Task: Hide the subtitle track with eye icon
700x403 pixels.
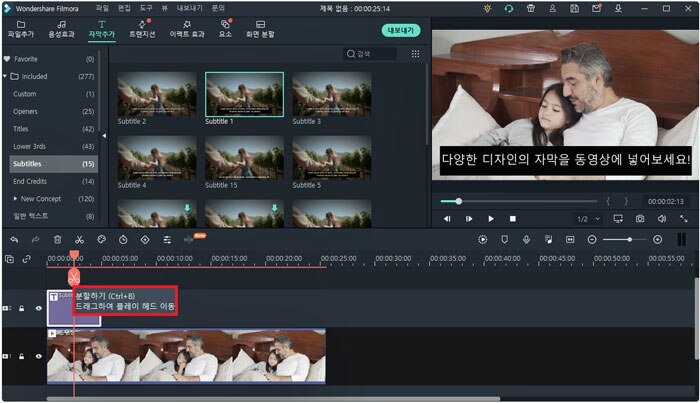Action: coord(39,308)
